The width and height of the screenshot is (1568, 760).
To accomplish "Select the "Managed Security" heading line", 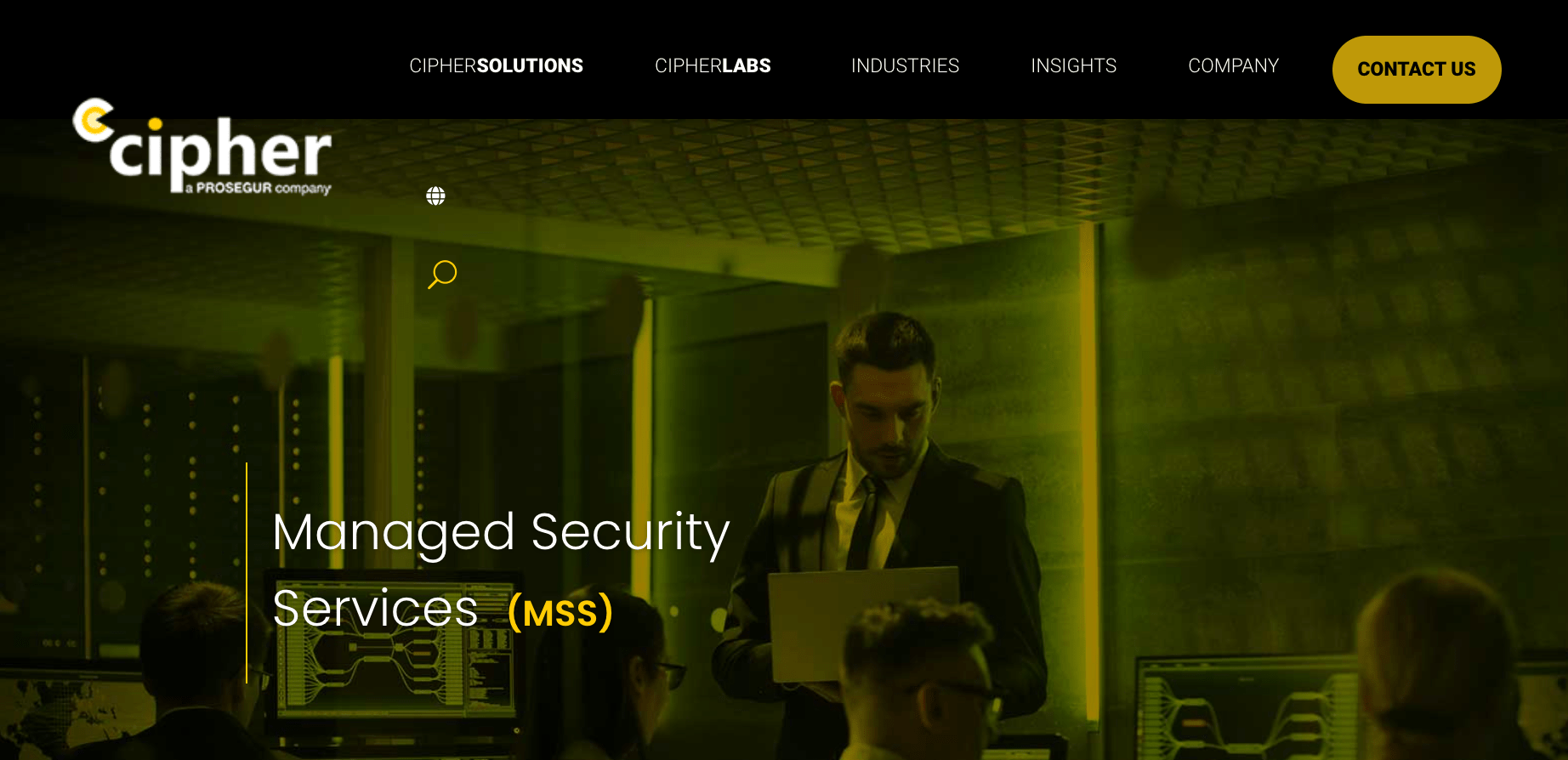I will (501, 534).
